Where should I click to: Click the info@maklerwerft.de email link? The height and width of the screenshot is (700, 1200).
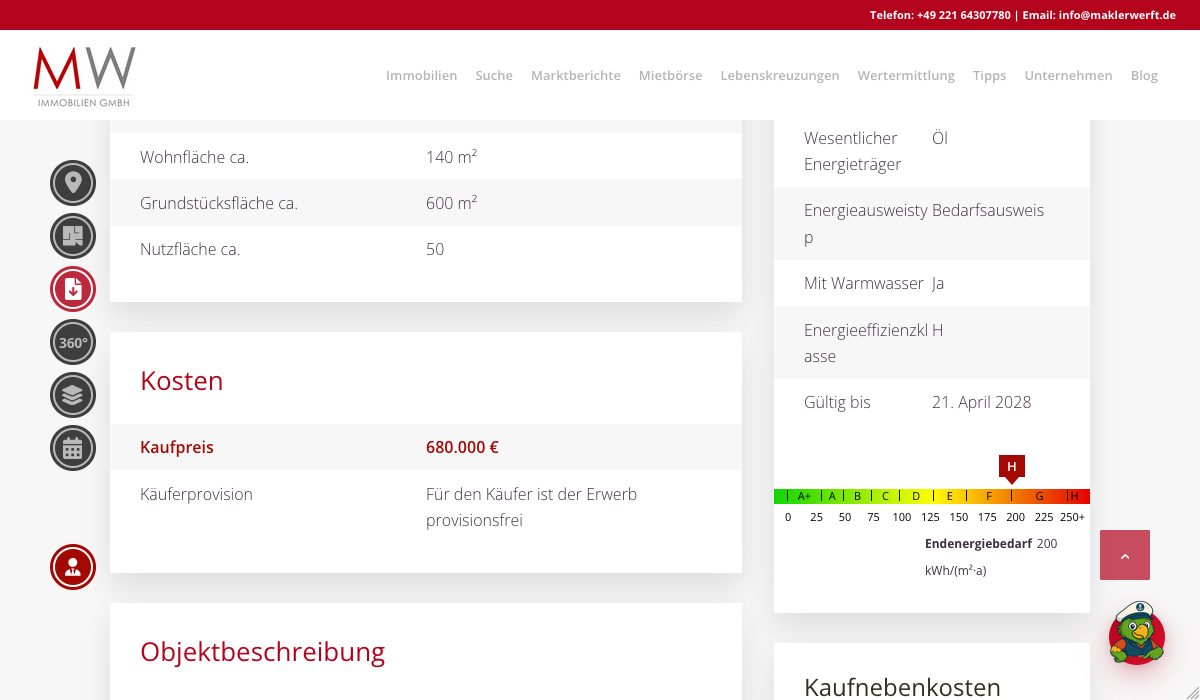1117,15
